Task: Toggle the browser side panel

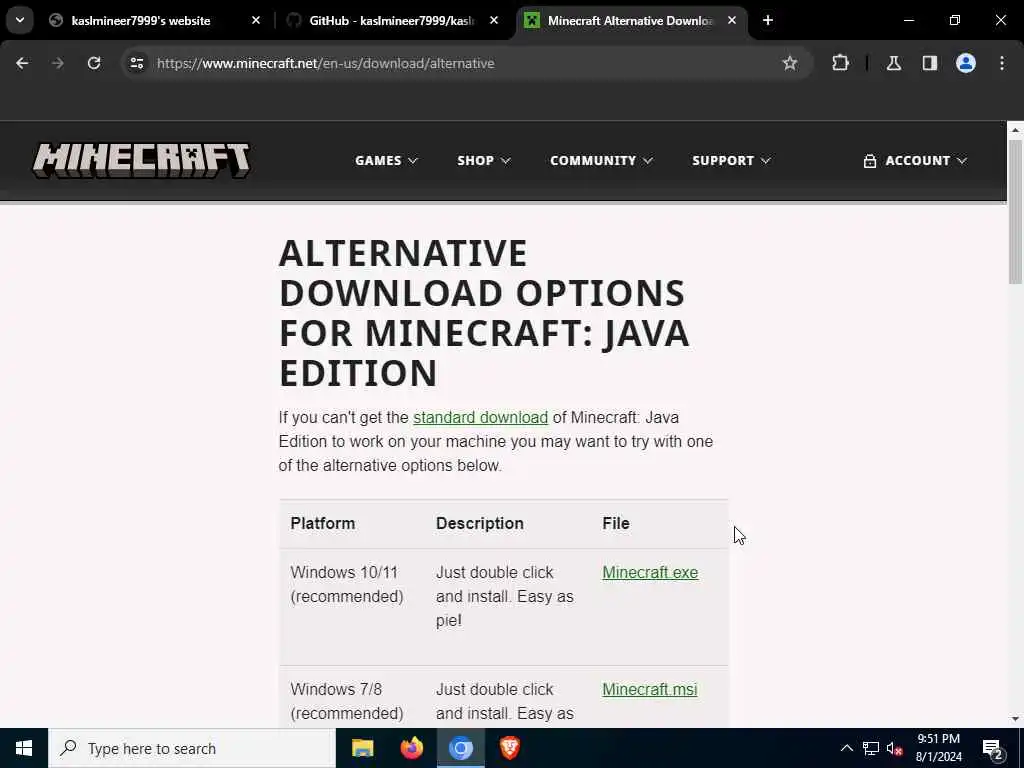Action: coord(929,63)
